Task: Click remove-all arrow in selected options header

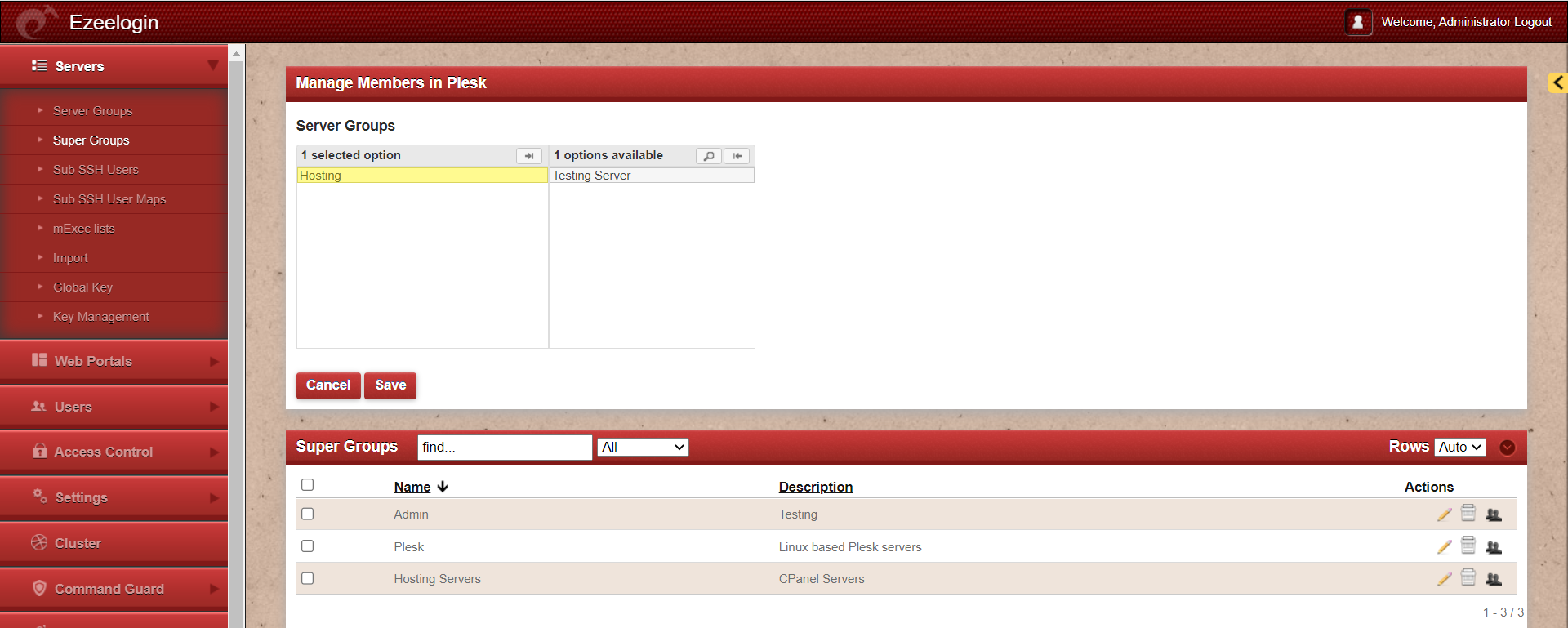Action: 528,156
